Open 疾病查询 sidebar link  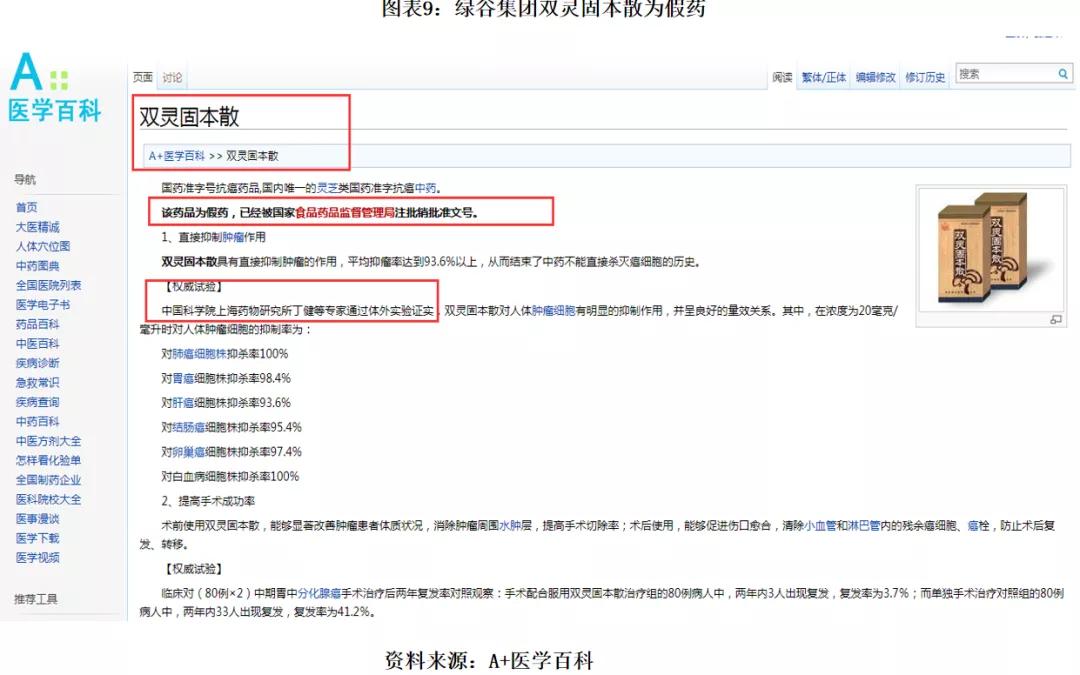coord(38,402)
